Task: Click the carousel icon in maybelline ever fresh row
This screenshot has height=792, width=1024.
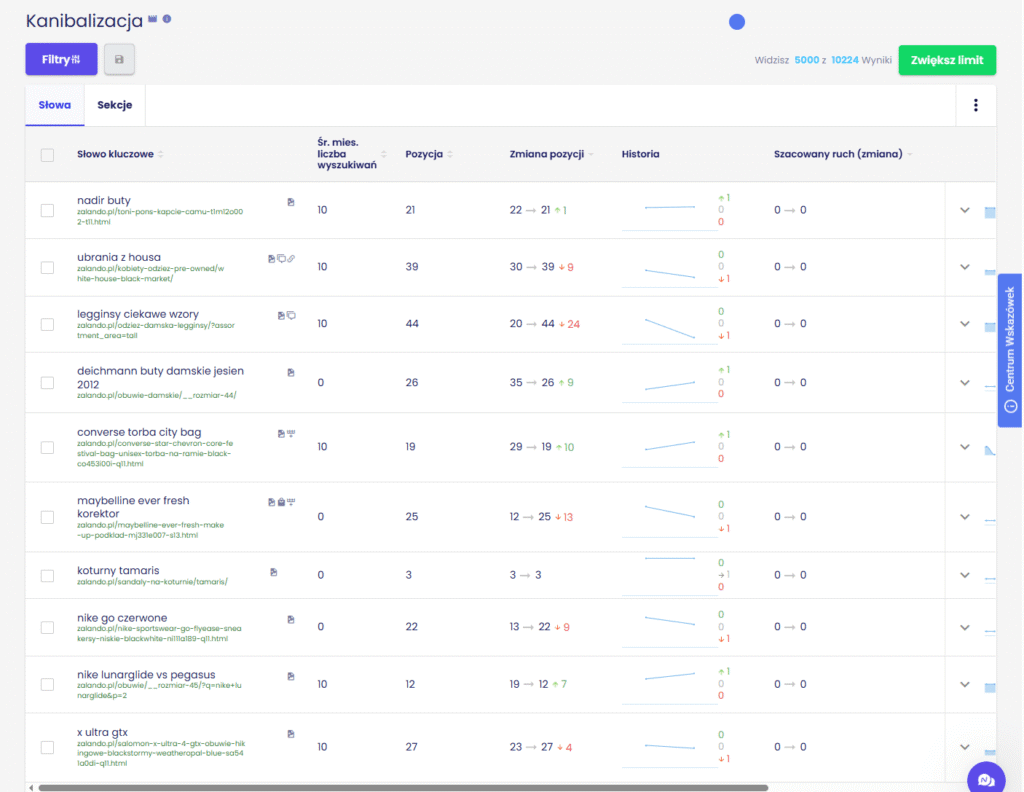Action: tap(291, 501)
